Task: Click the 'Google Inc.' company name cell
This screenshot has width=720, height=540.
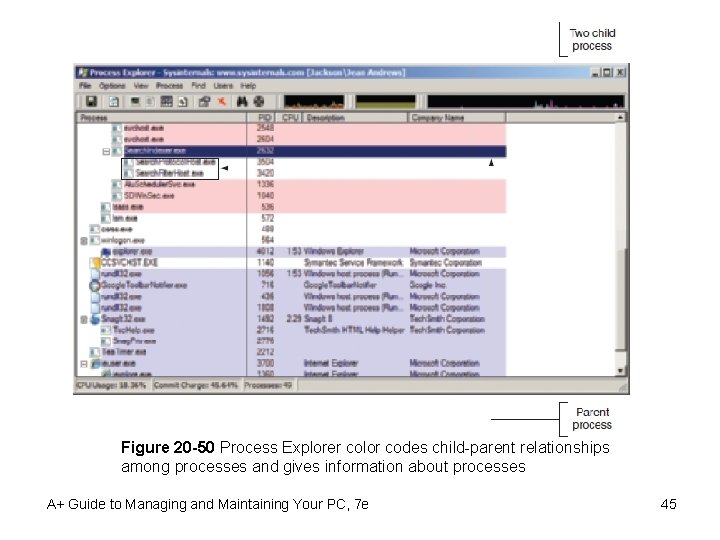Action: tap(428, 285)
